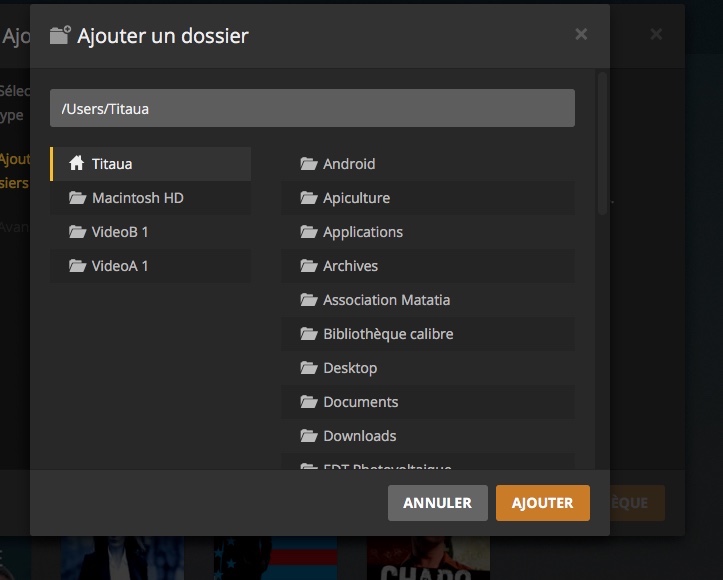Open the Bibliothèque calibre folder
723x580 pixels.
[428, 334]
